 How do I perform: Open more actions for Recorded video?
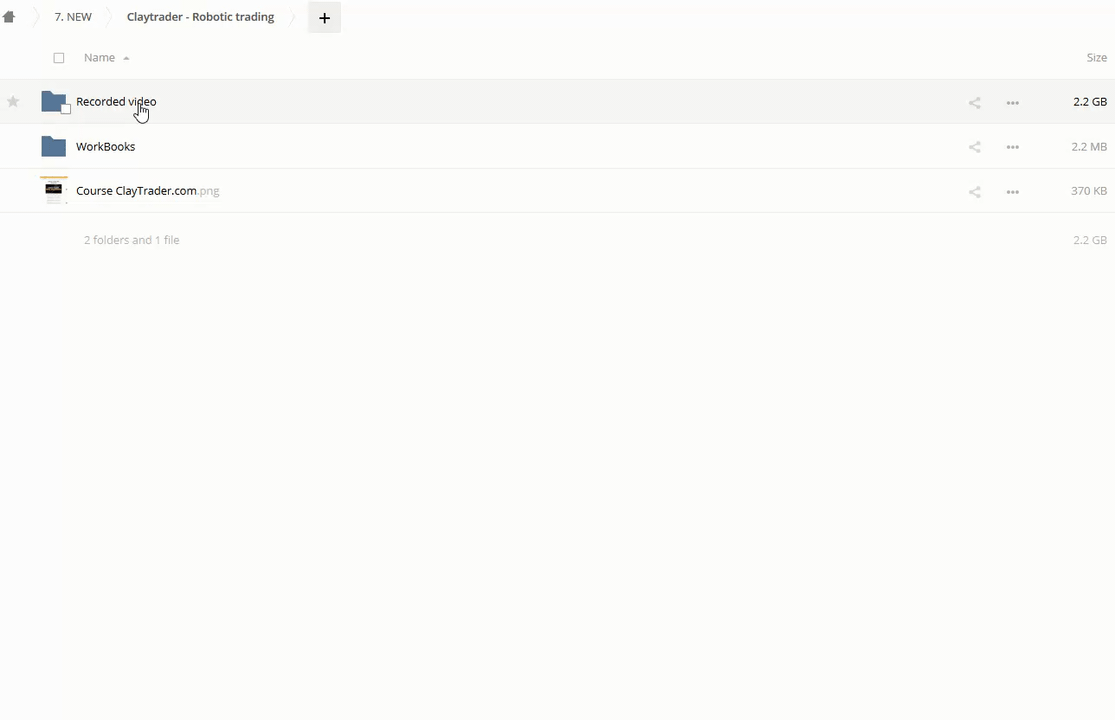(1012, 102)
